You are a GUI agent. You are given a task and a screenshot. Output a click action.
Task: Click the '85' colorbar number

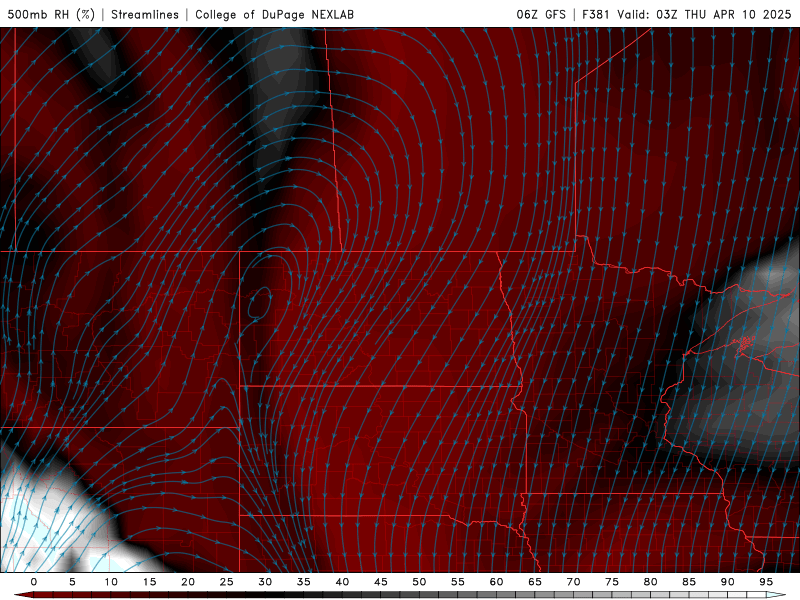(x=689, y=582)
